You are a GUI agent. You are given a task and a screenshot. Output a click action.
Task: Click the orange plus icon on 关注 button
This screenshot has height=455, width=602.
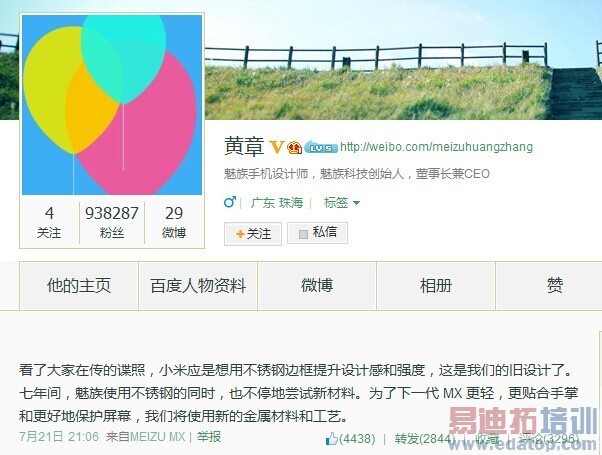(240, 234)
